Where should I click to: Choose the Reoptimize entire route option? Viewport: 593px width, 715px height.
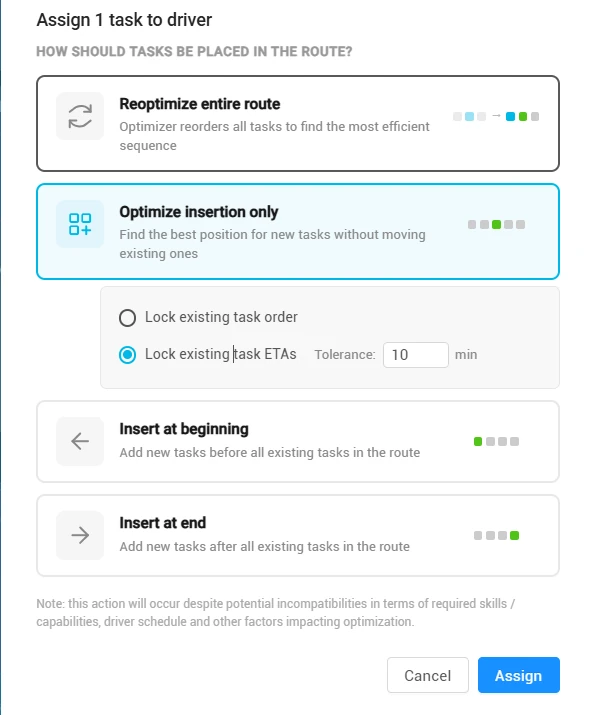(298, 124)
